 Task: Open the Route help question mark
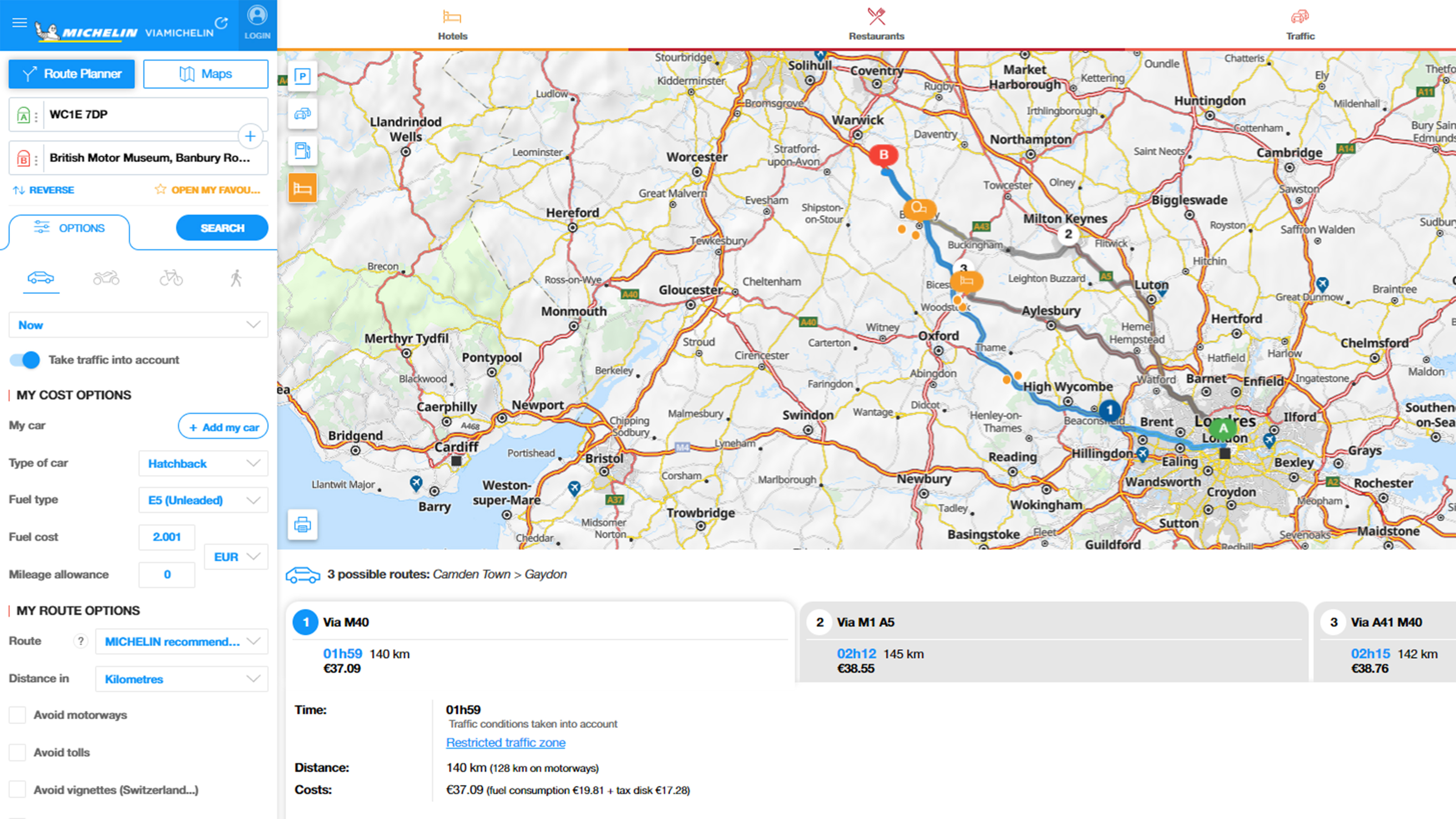[81, 641]
